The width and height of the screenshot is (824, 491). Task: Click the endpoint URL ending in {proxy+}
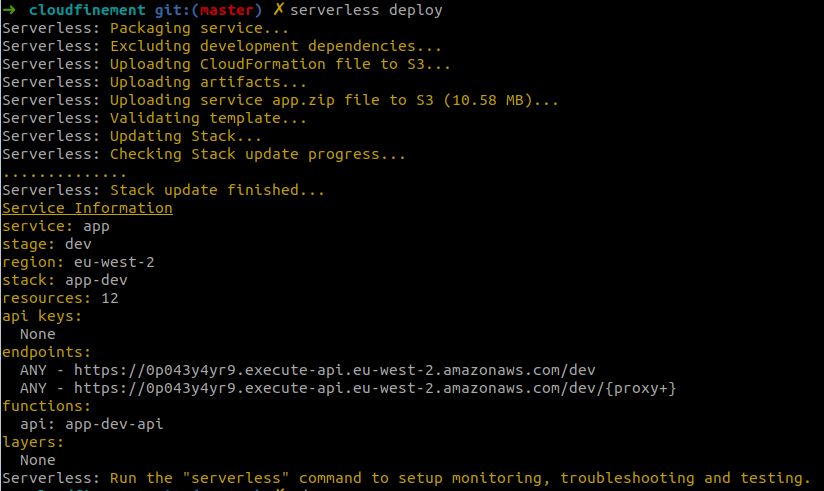coord(375,388)
